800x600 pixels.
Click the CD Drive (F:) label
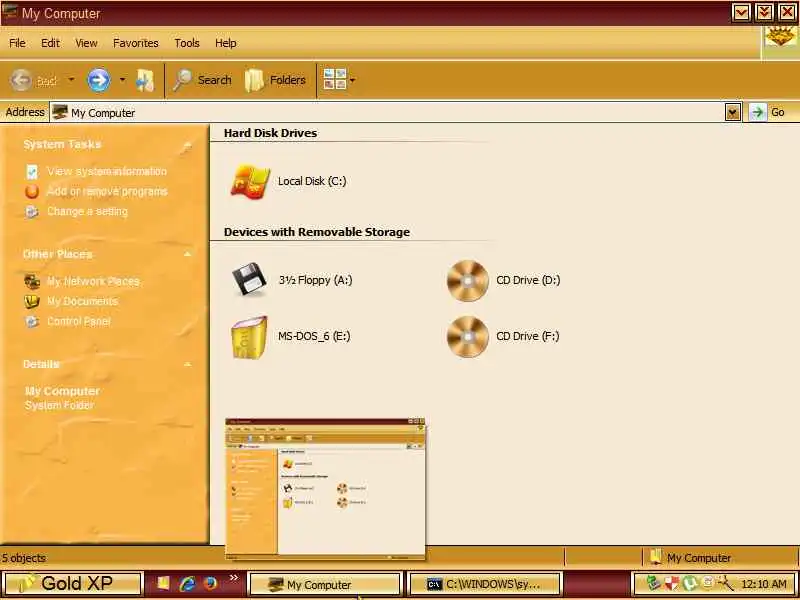(x=528, y=336)
